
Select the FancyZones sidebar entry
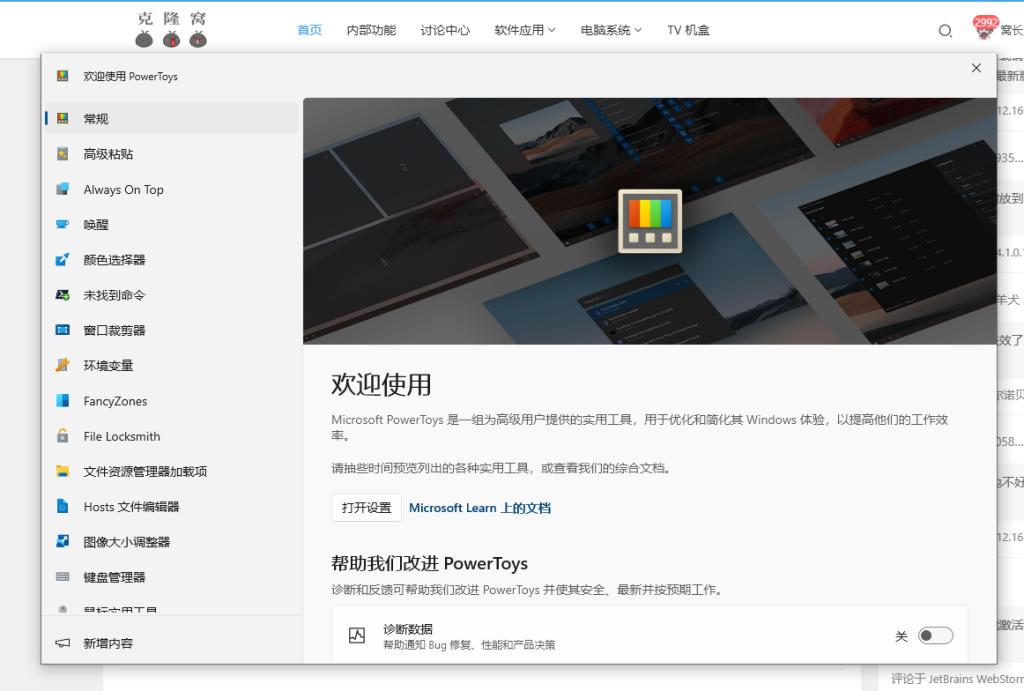point(172,400)
